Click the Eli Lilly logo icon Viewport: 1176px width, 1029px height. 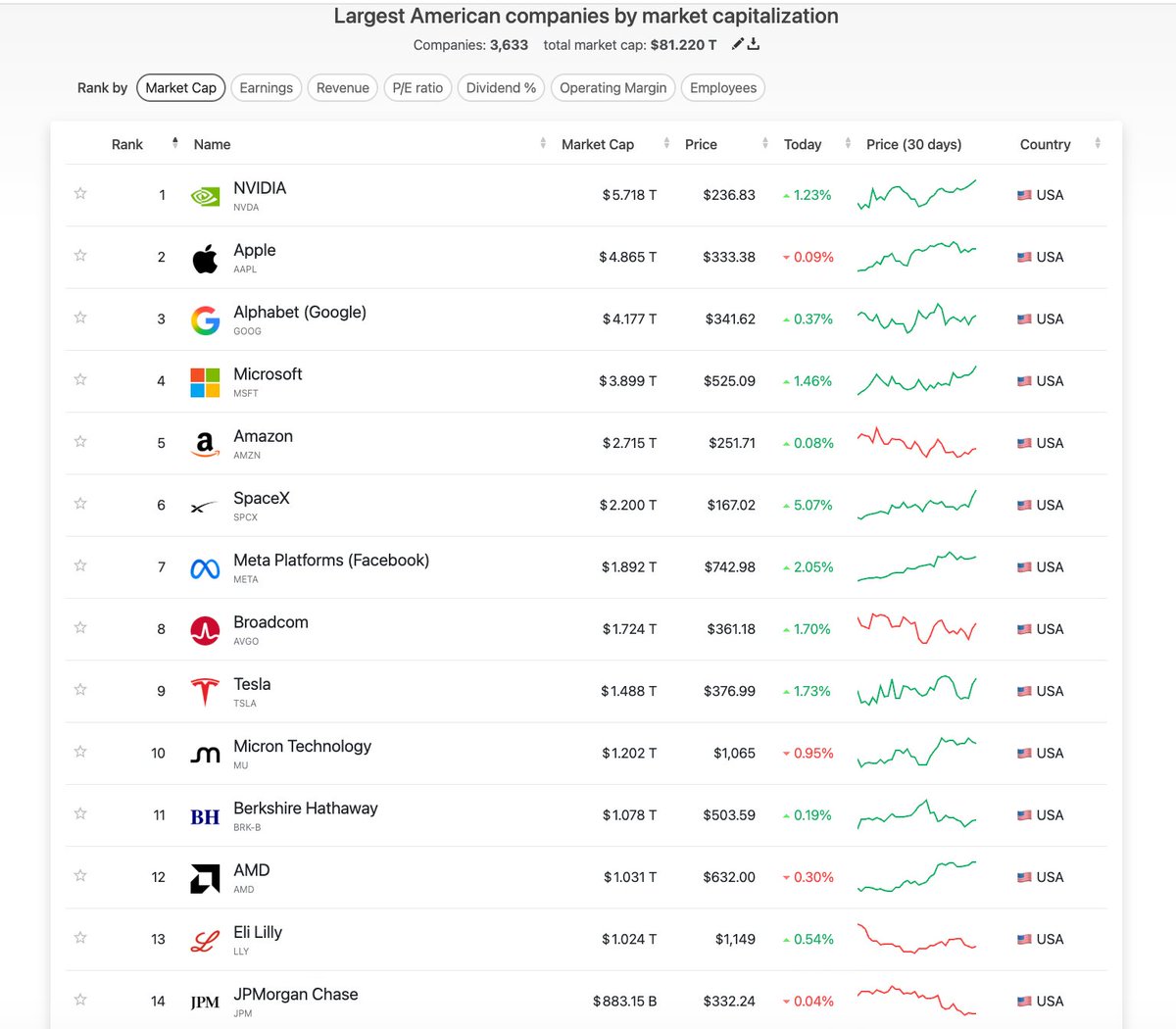205,941
